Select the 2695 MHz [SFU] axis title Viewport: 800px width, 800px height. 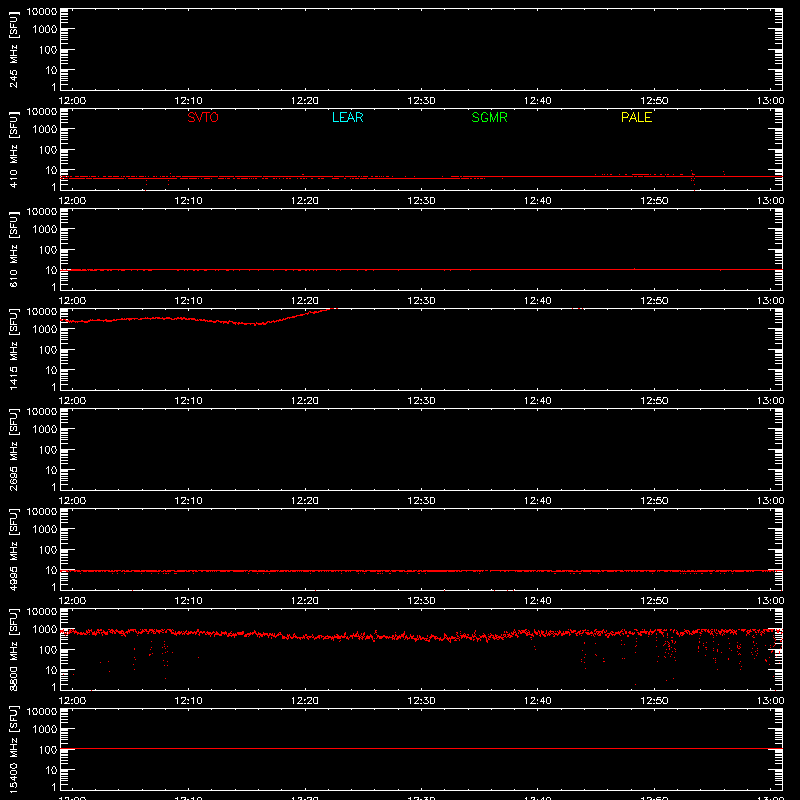tap(13, 449)
